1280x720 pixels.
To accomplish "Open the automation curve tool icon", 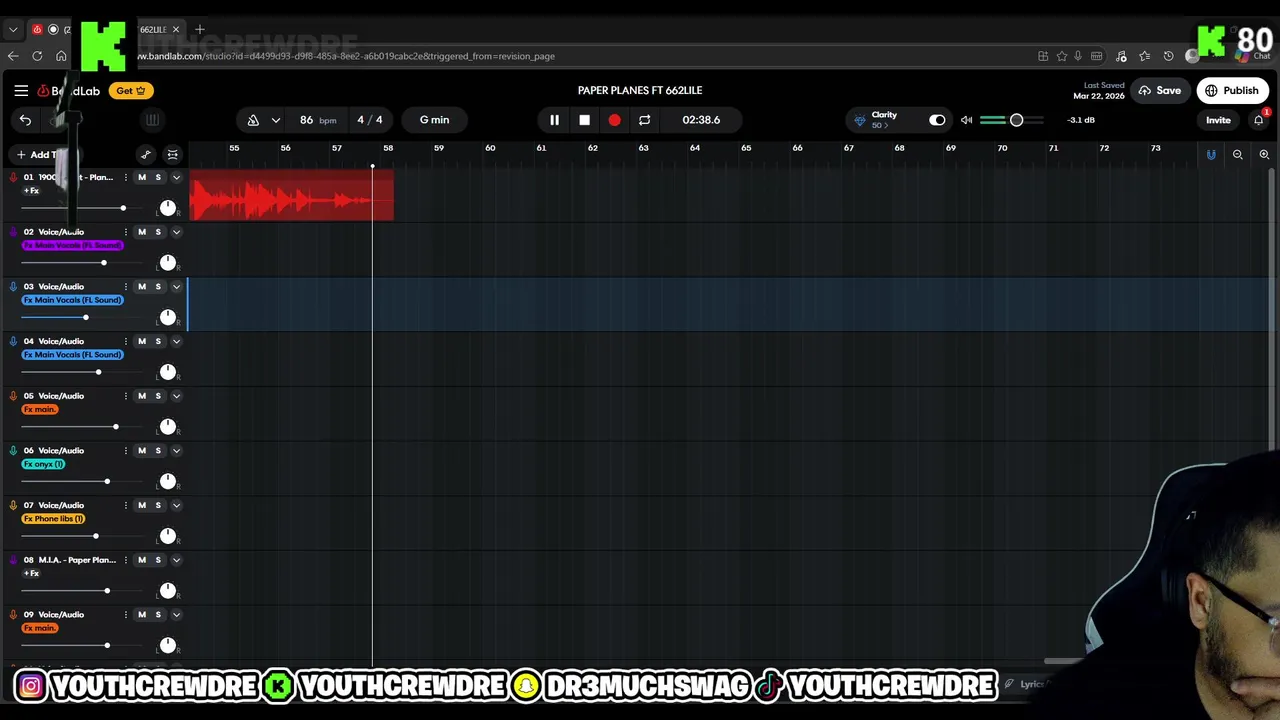I will (146, 155).
